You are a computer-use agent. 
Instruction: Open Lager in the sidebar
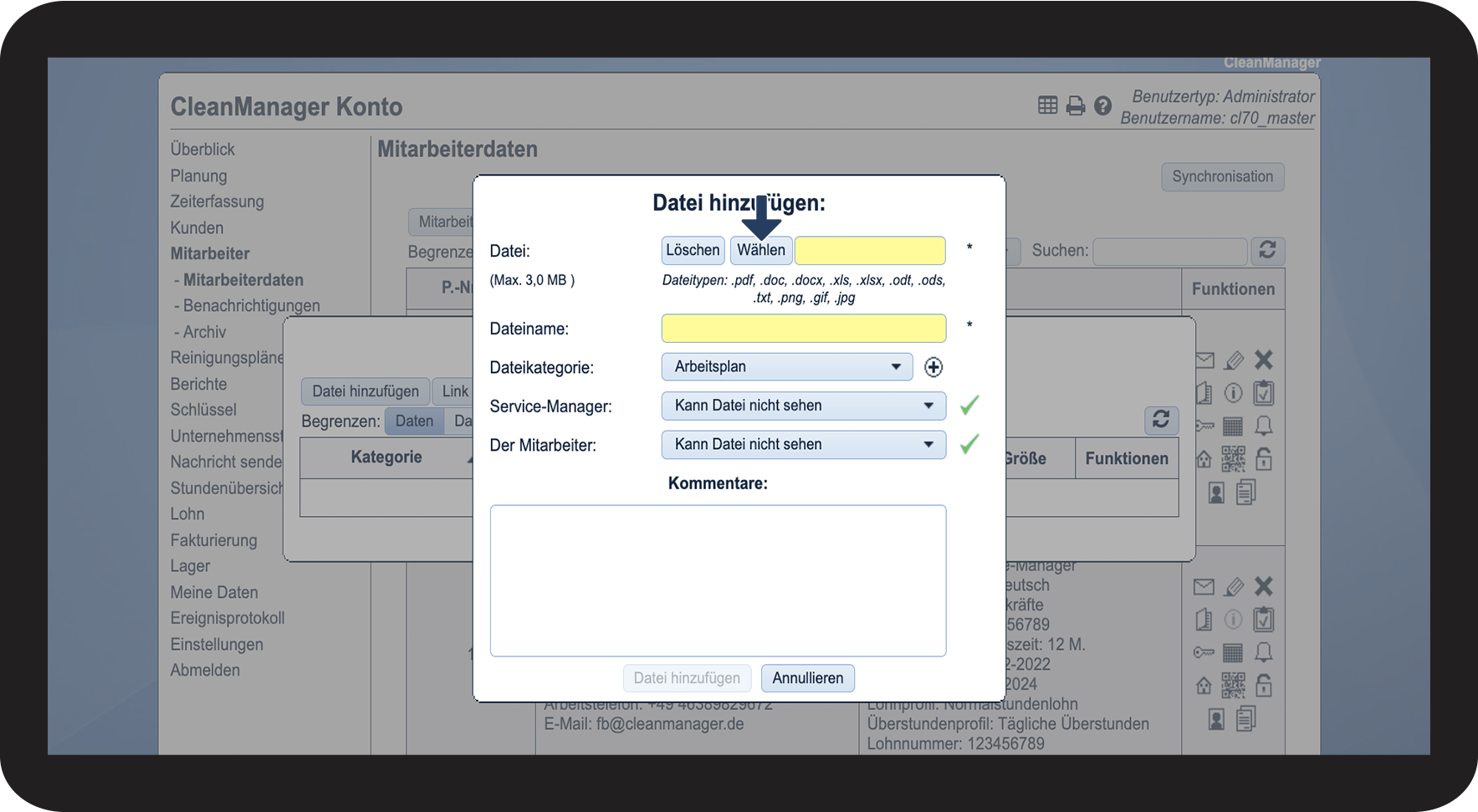[190, 566]
